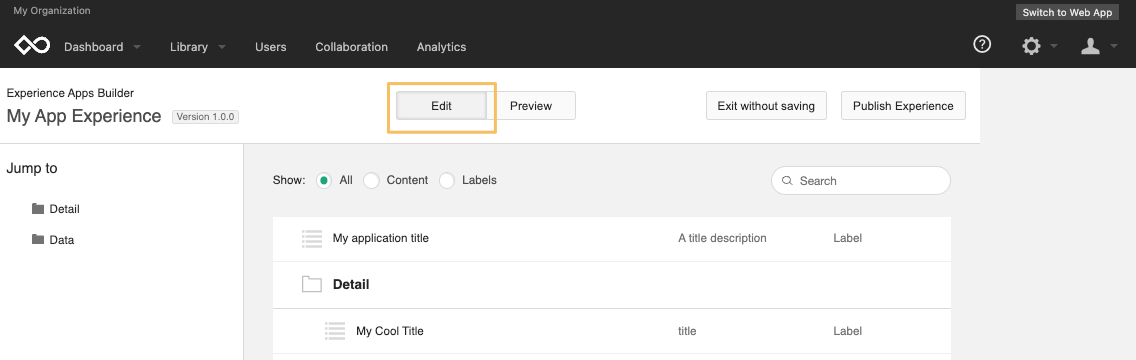This screenshot has width=1136, height=360.
Task: Click the search magnifier icon
Action: coord(787,180)
